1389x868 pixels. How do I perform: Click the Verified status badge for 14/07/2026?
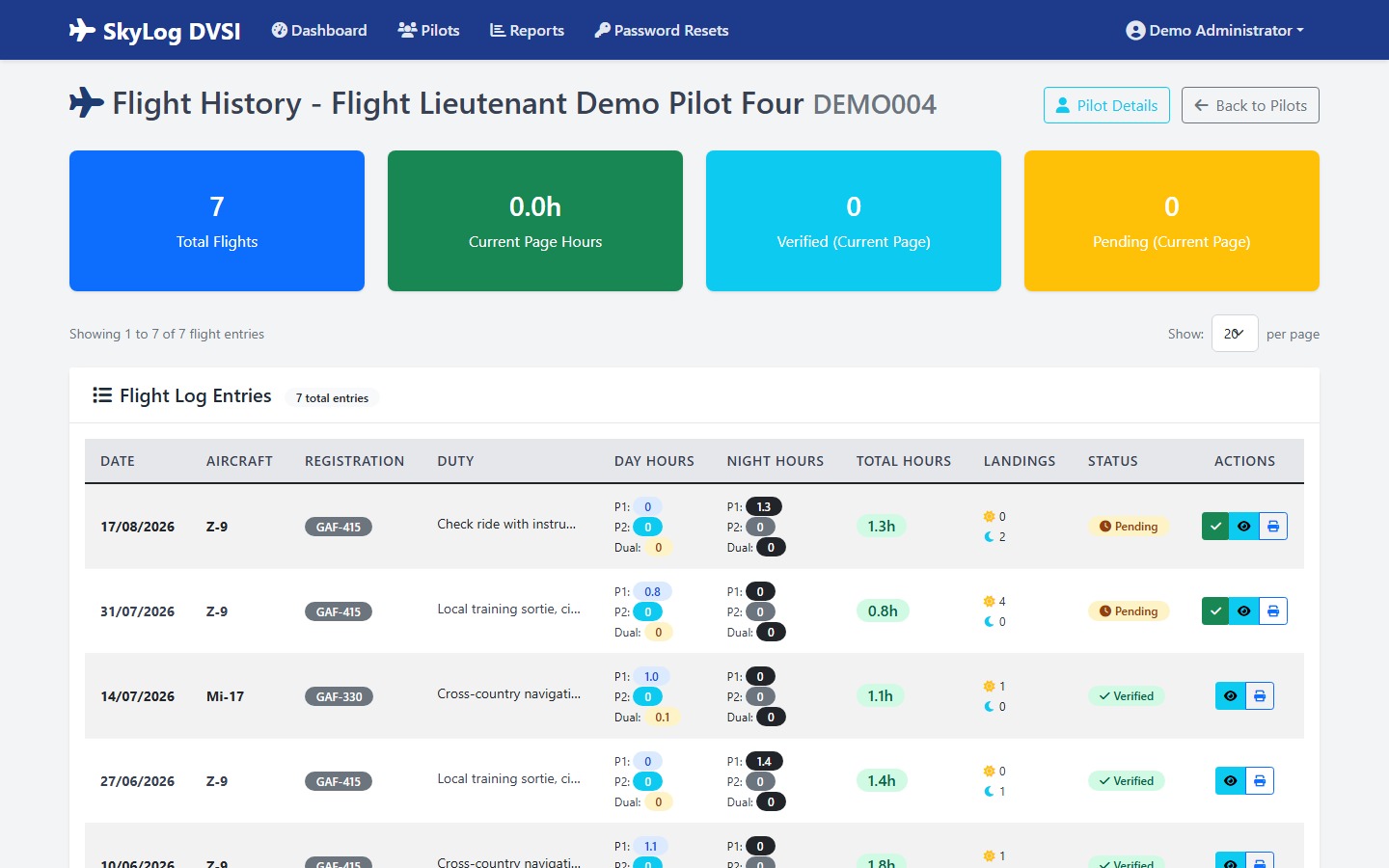[x=1127, y=696]
